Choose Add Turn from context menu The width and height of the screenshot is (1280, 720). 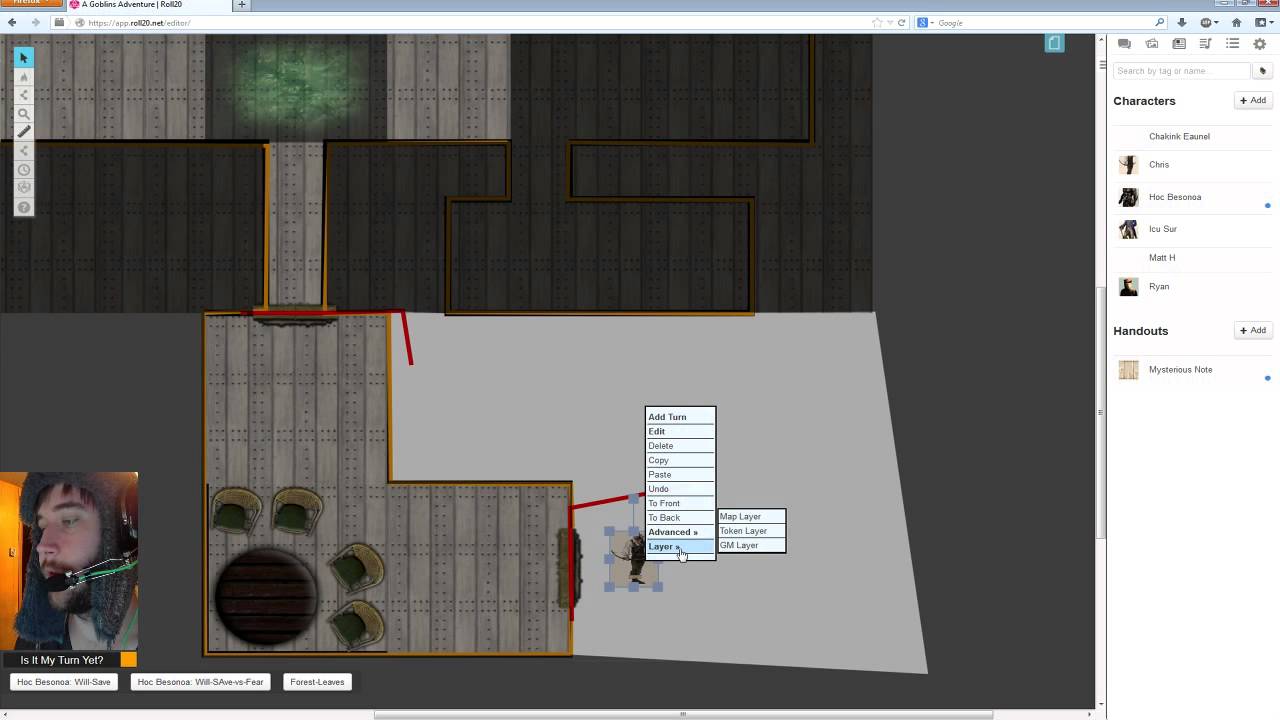click(680, 417)
